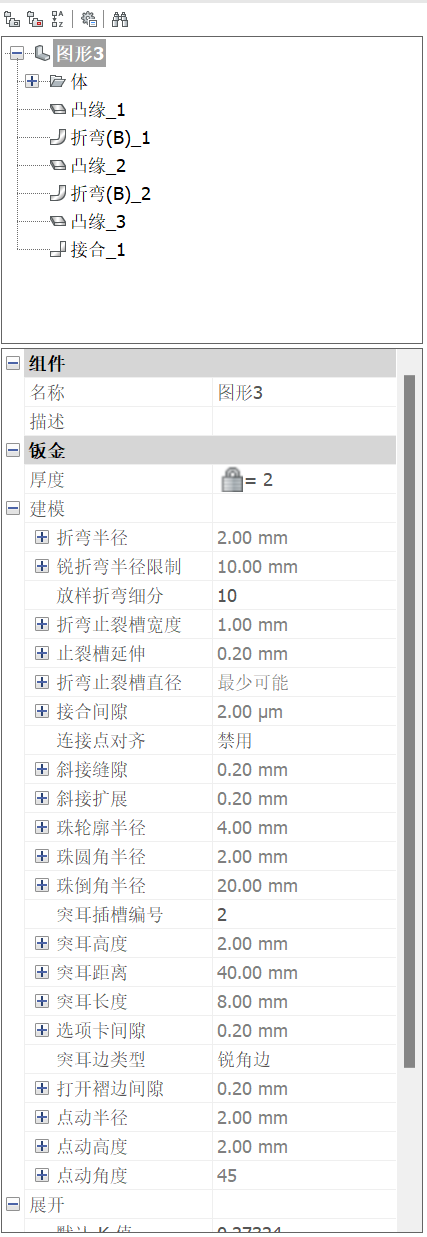Image resolution: width=427 pixels, height=1237 pixels.
Task: Open the 连接点对齐 value field showing 禁用
Action: tap(304, 741)
